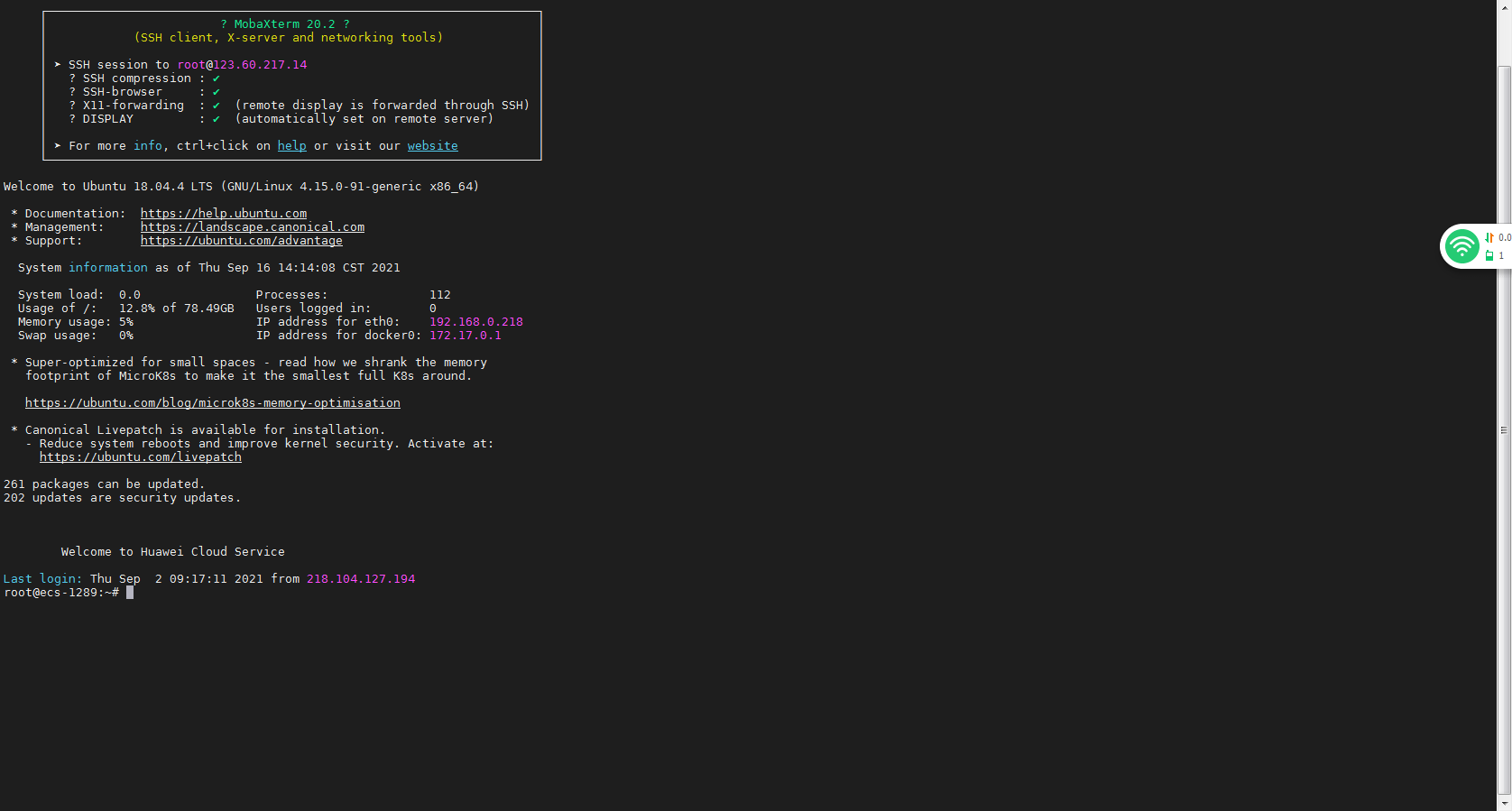Screen dimensions: 1512x811
Task: Click the network speed arrows icon in widget
Action: coord(1489,238)
